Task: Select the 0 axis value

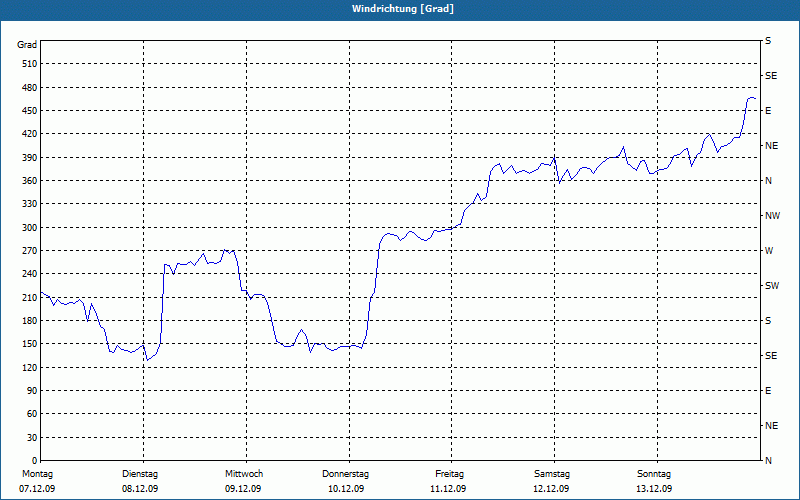Action: pos(34,461)
